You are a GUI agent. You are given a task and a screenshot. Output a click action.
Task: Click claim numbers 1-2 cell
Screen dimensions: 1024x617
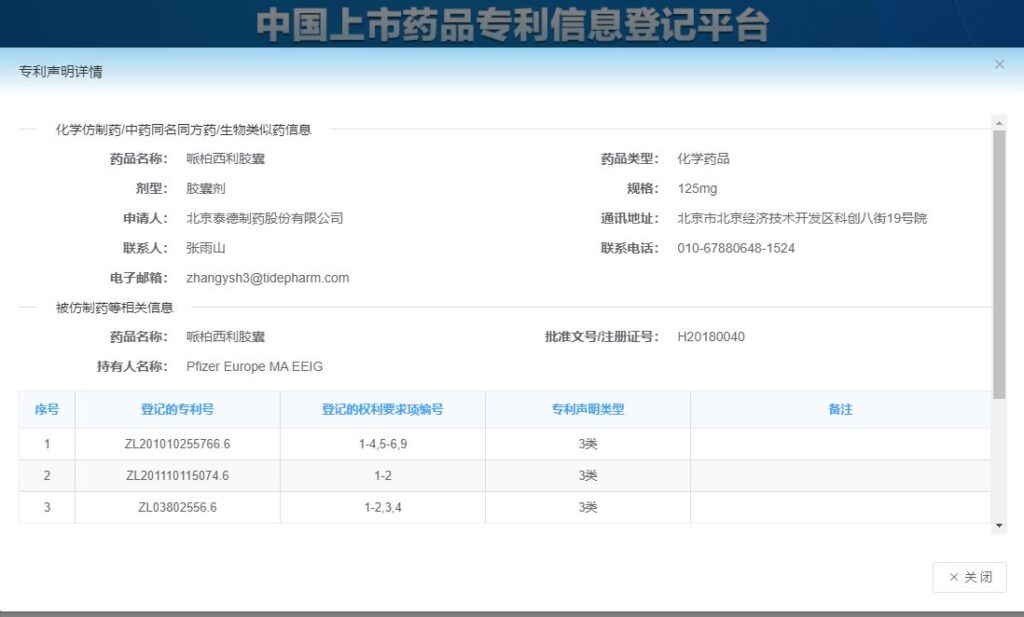coord(383,476)
